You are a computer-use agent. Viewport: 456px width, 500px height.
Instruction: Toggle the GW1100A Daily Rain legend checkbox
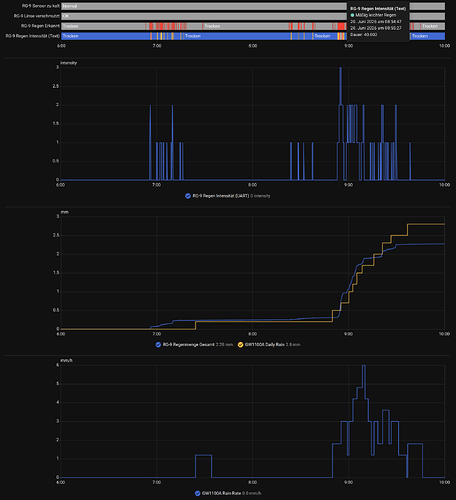(x=240, y=344)
